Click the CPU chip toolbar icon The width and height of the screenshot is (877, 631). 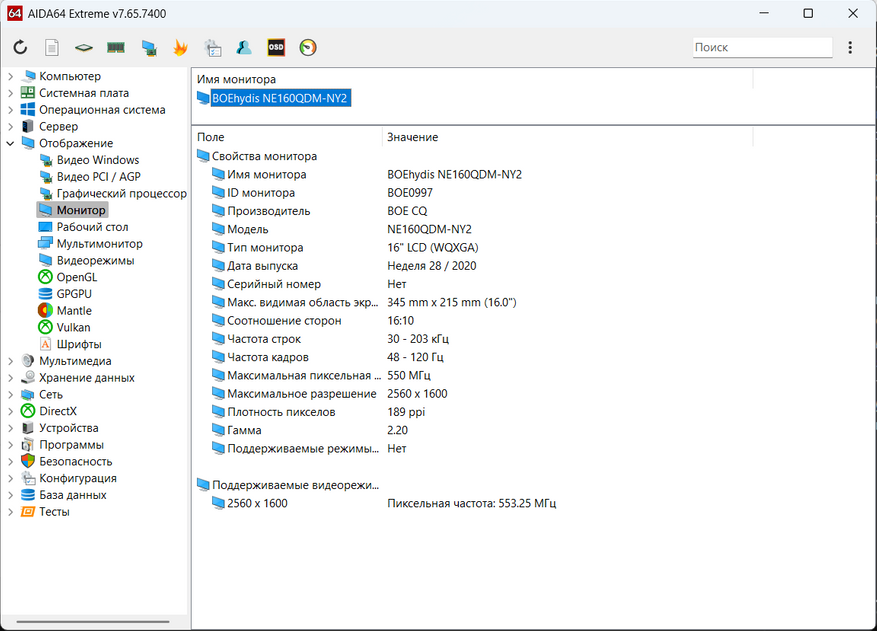[x=84, y=47]
